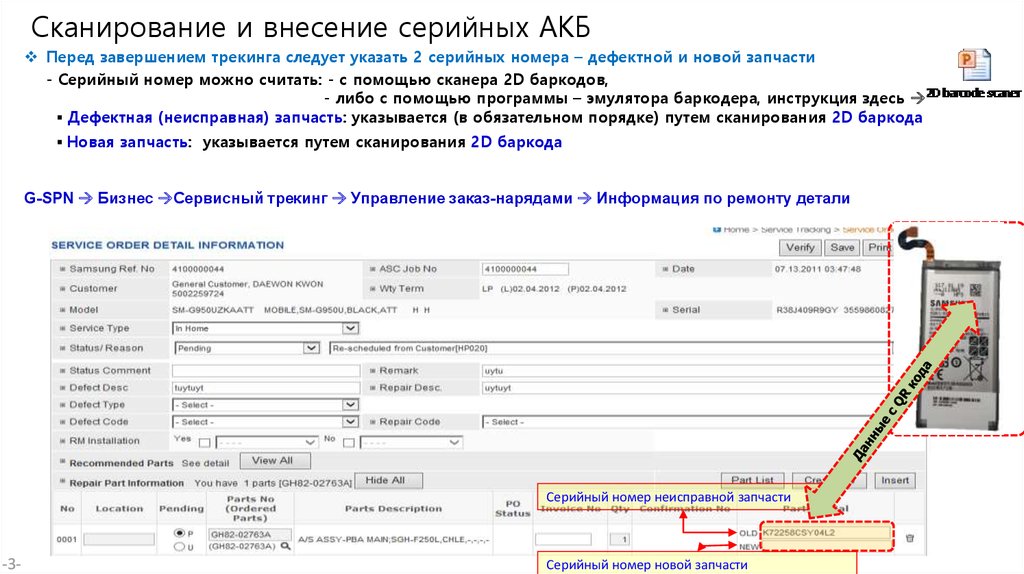Select the P pending radio button

coord(180,533)
